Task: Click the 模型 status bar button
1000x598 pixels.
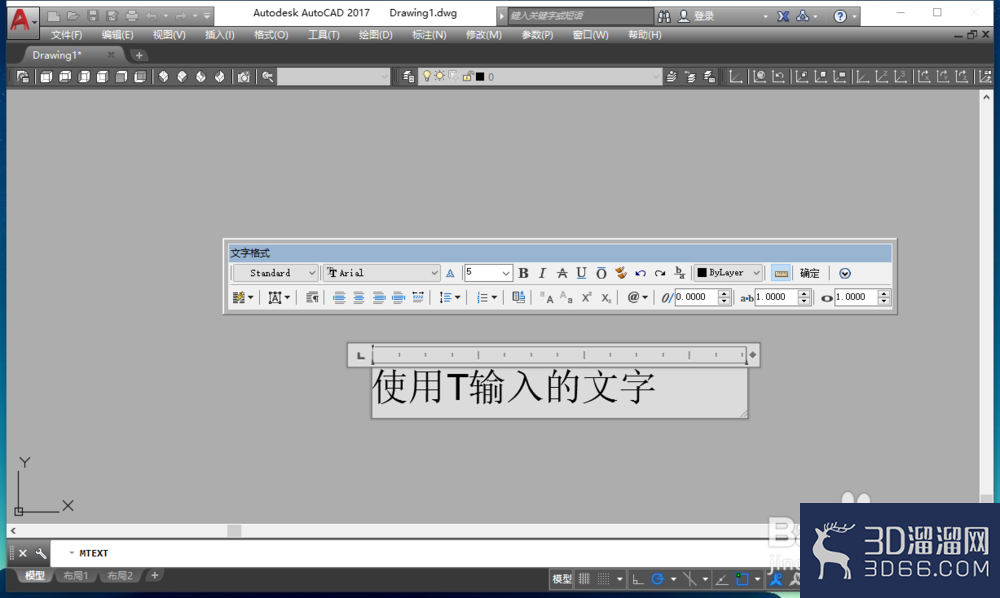Action: pos(562,579)
